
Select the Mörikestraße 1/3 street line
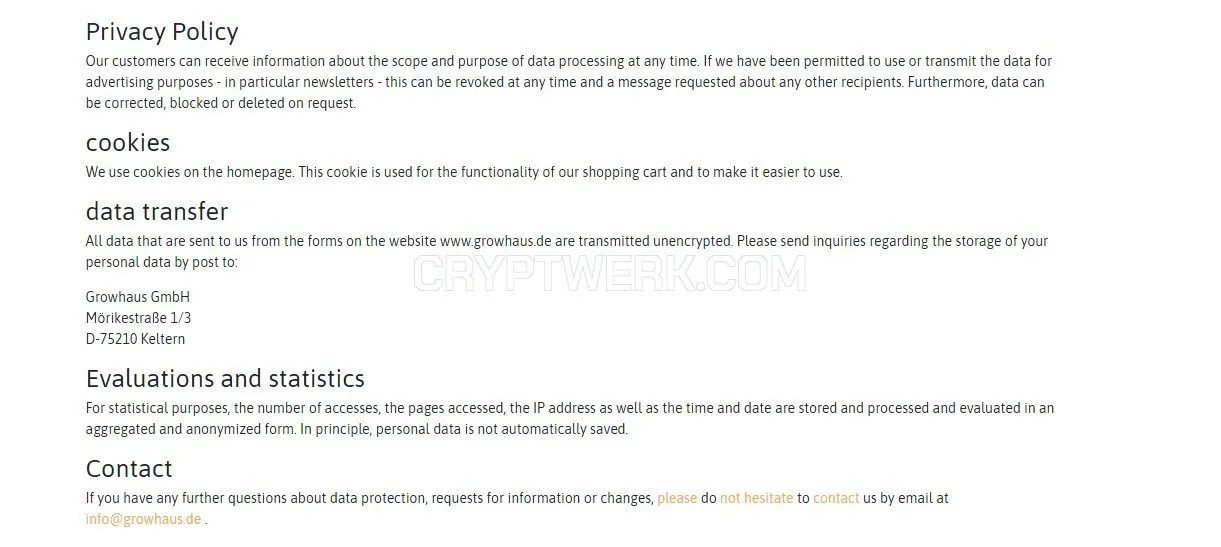tap(138, 318)
